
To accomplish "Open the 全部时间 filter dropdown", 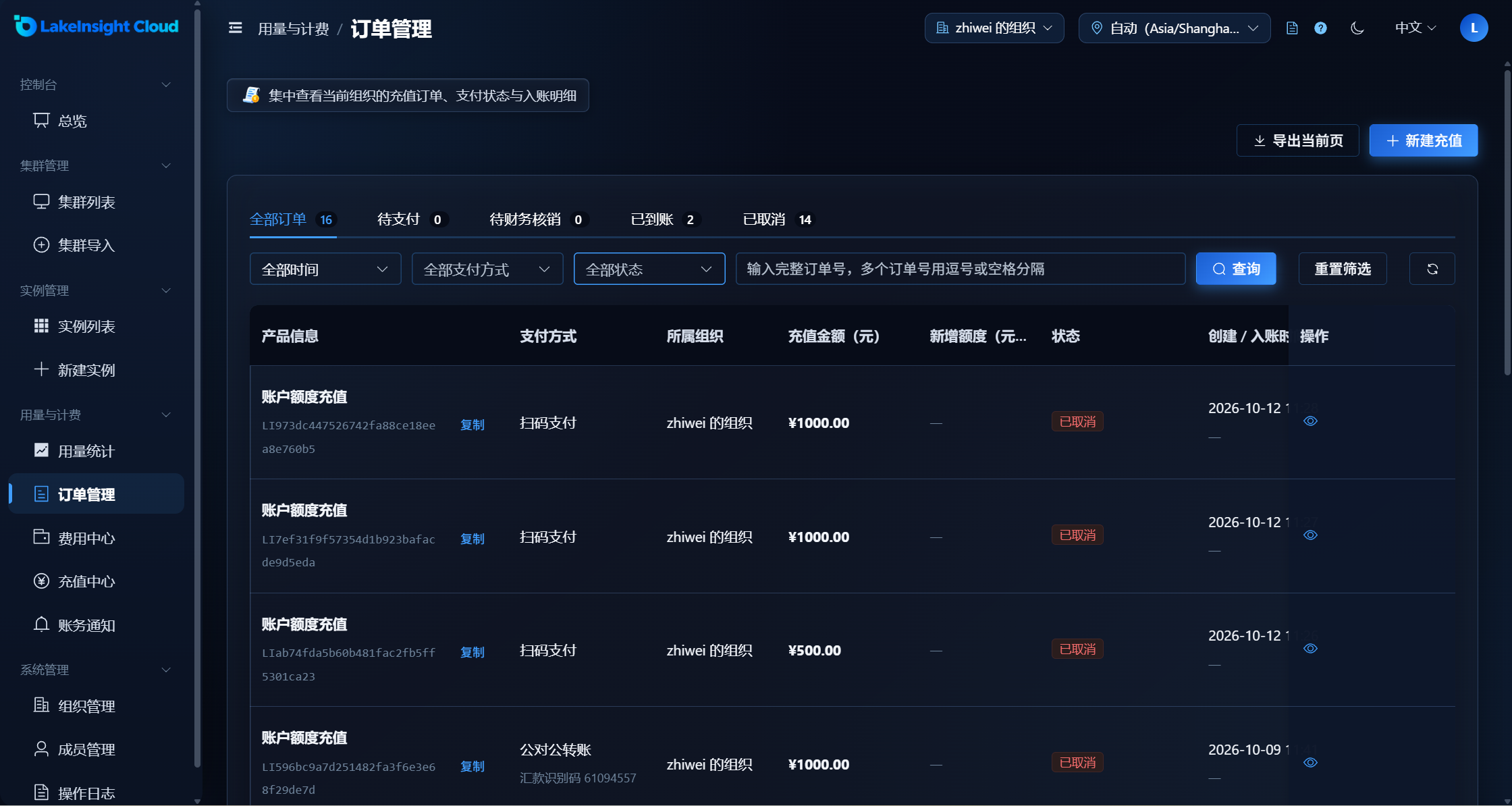I will tap(325, 269).
